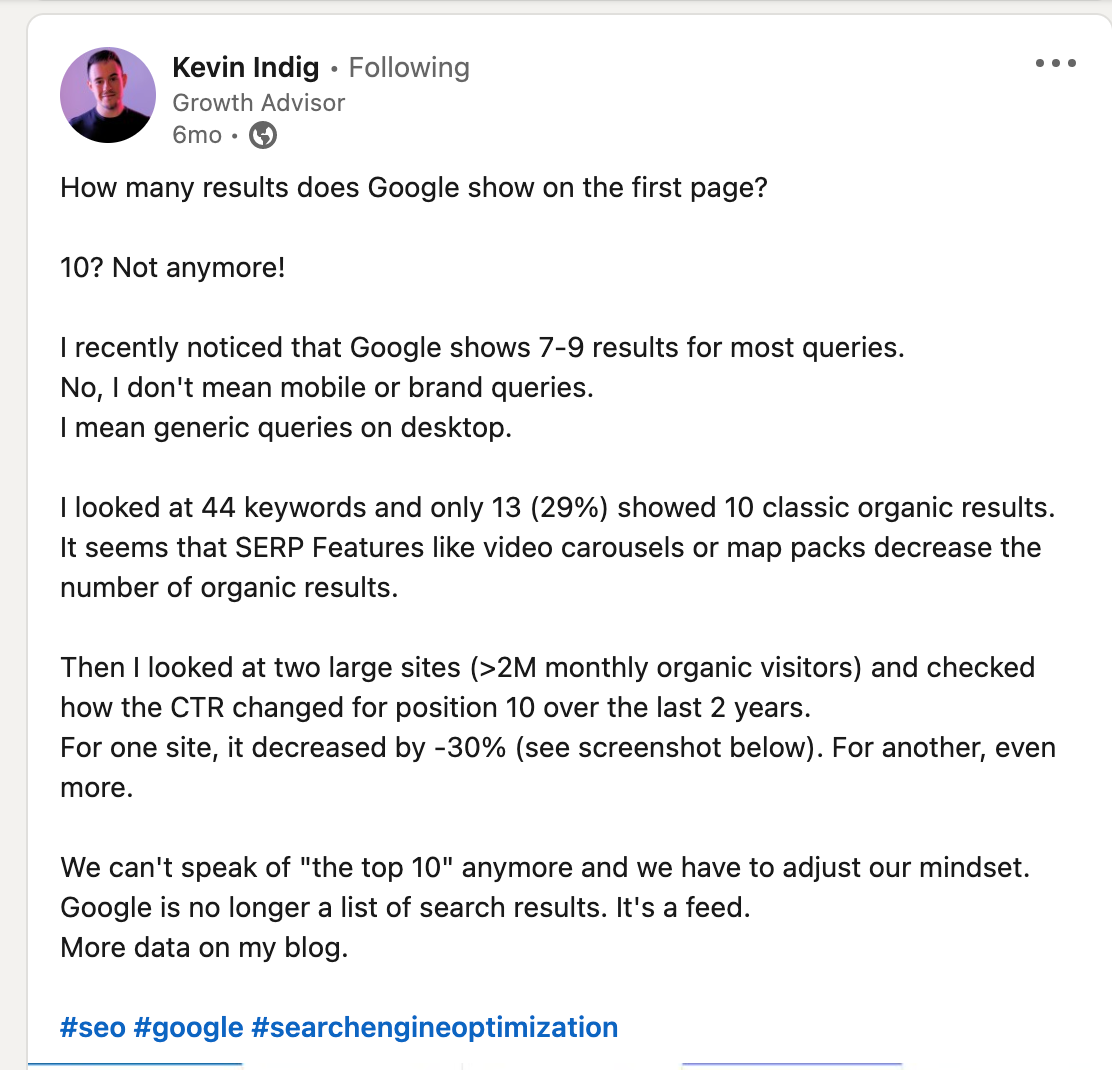This screenshot has width=1112, height=1070.
Task: Click the Following status label
Action: (x=409, y=68)
